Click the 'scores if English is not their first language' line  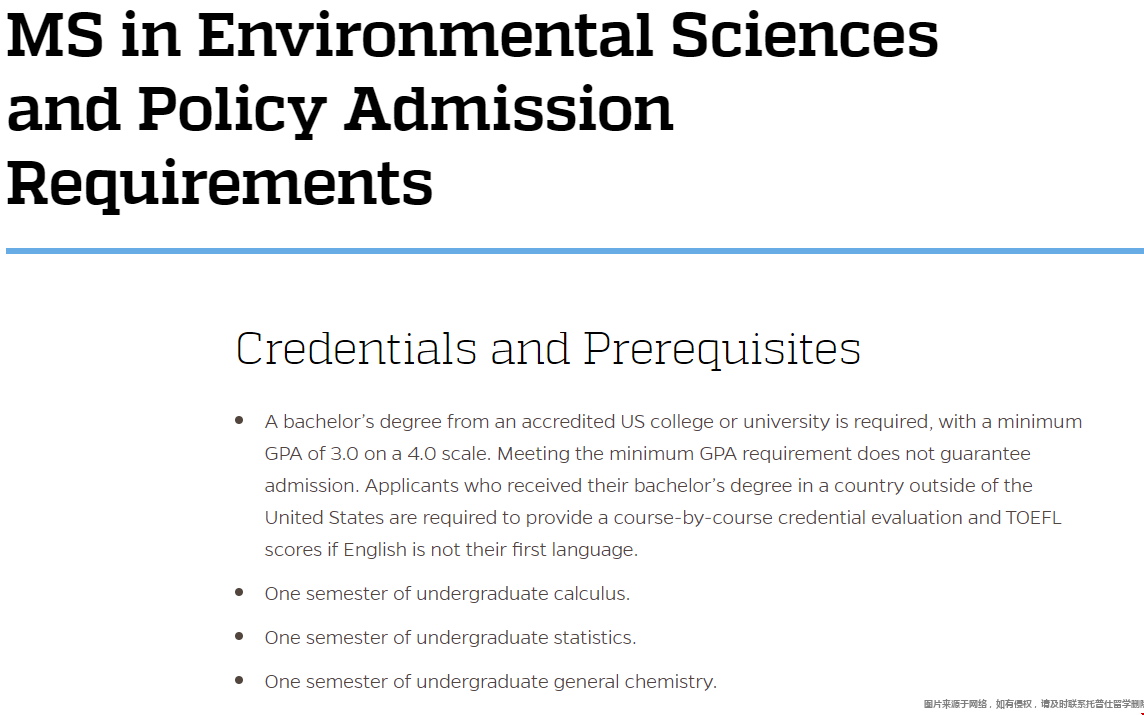(451, 550)
